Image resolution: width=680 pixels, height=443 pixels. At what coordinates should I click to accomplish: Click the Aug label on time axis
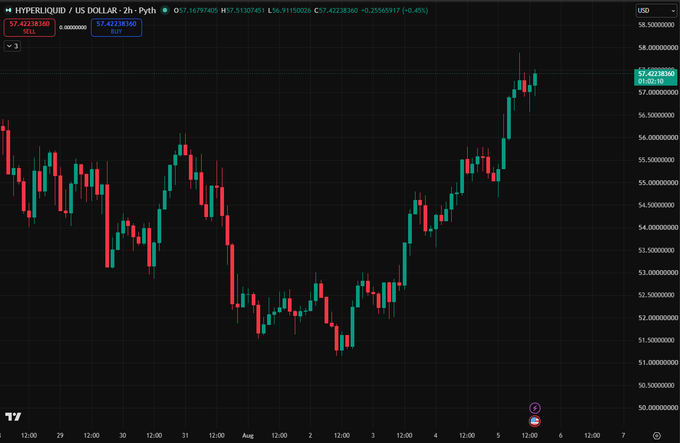248,436
